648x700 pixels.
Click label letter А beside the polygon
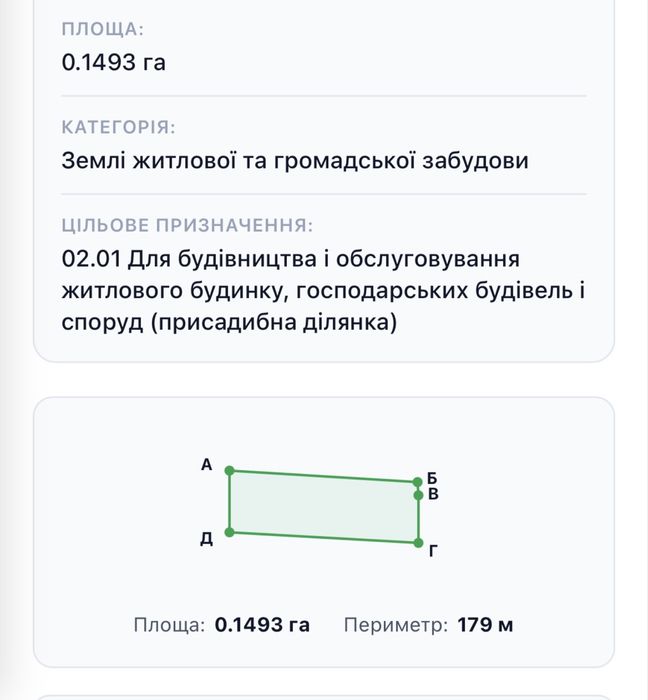(x=206, y=465)
